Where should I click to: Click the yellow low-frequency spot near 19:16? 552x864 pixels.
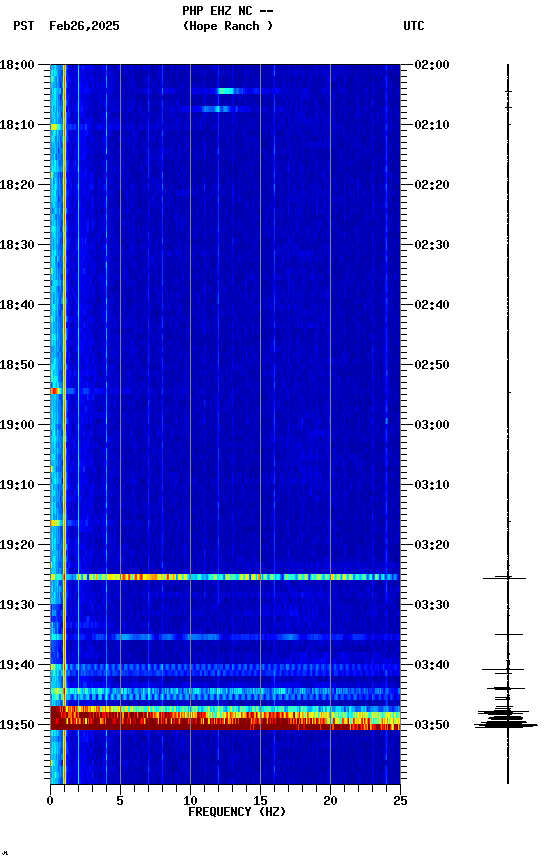55,523
